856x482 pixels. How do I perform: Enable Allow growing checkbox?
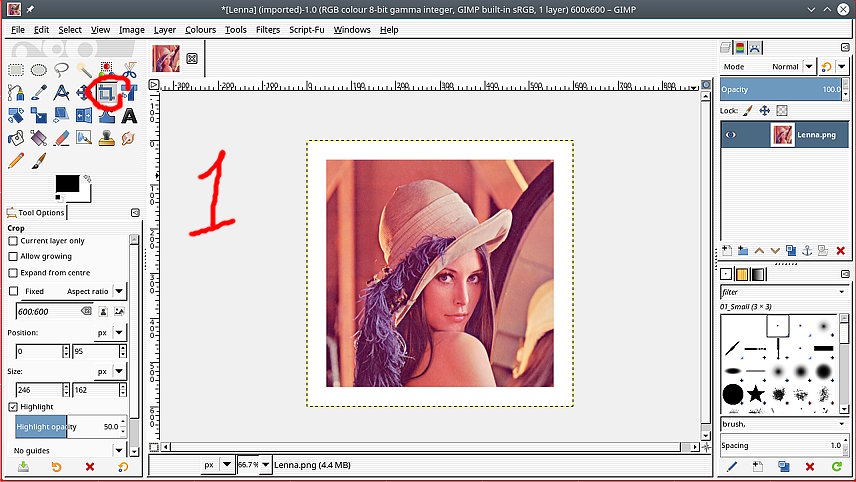pos(13,256)
